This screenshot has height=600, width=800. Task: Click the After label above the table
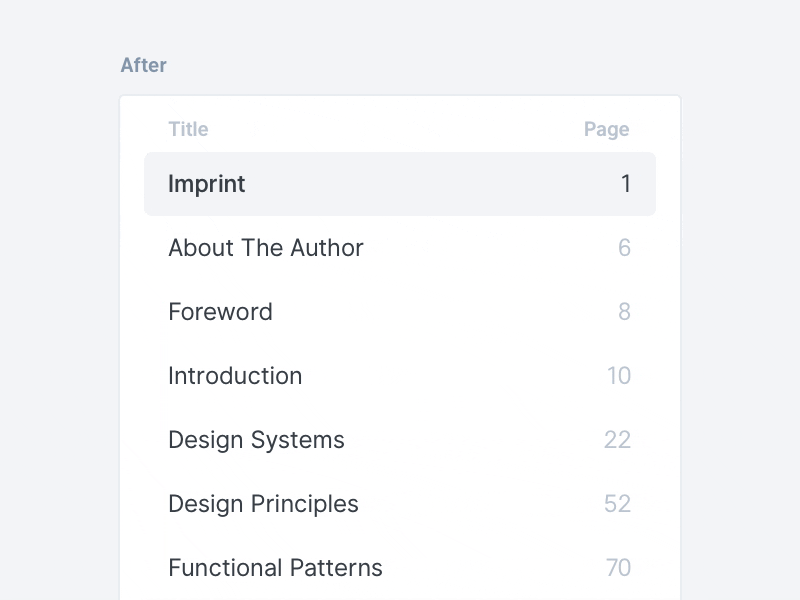[144, 65]
